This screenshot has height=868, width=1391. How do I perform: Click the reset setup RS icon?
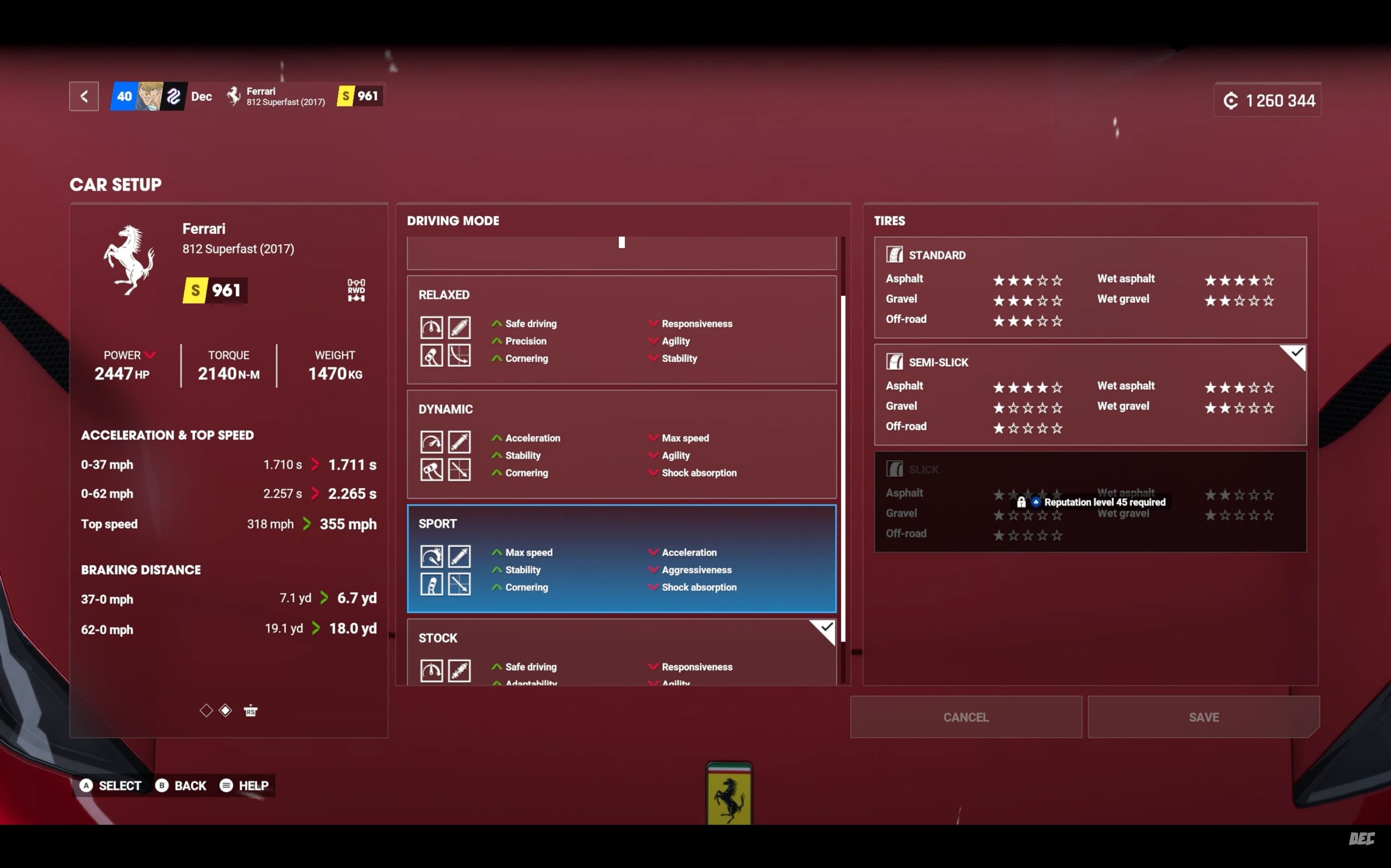(x=250, y=711)
